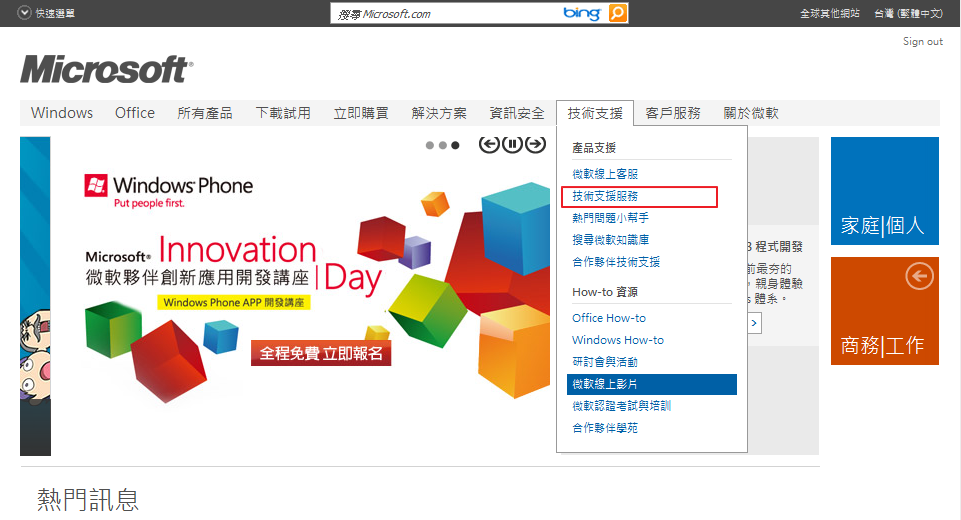Click into the Microsoft.com search field
This screenshot has height=520, width=961.
pos(447,13)
